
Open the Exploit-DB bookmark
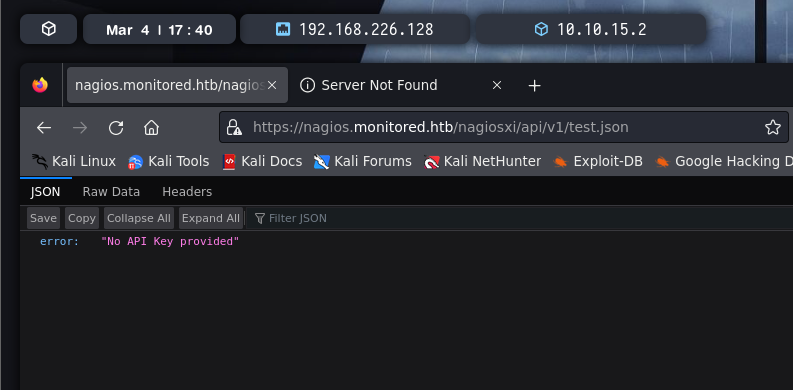pos(598,161)
